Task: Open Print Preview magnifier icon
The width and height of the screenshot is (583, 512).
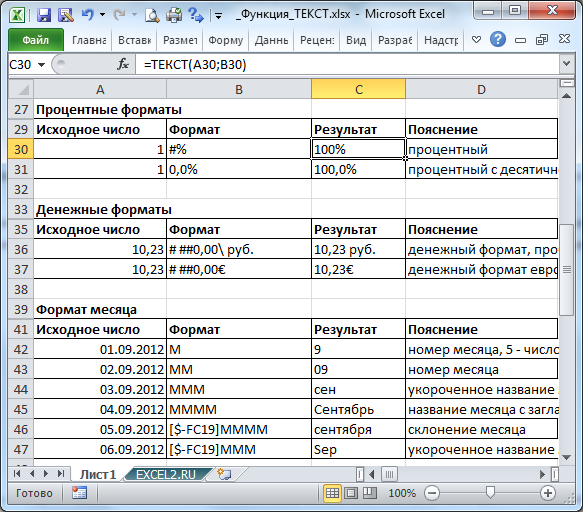Action: pyautogui.click(x=152, y=15)
